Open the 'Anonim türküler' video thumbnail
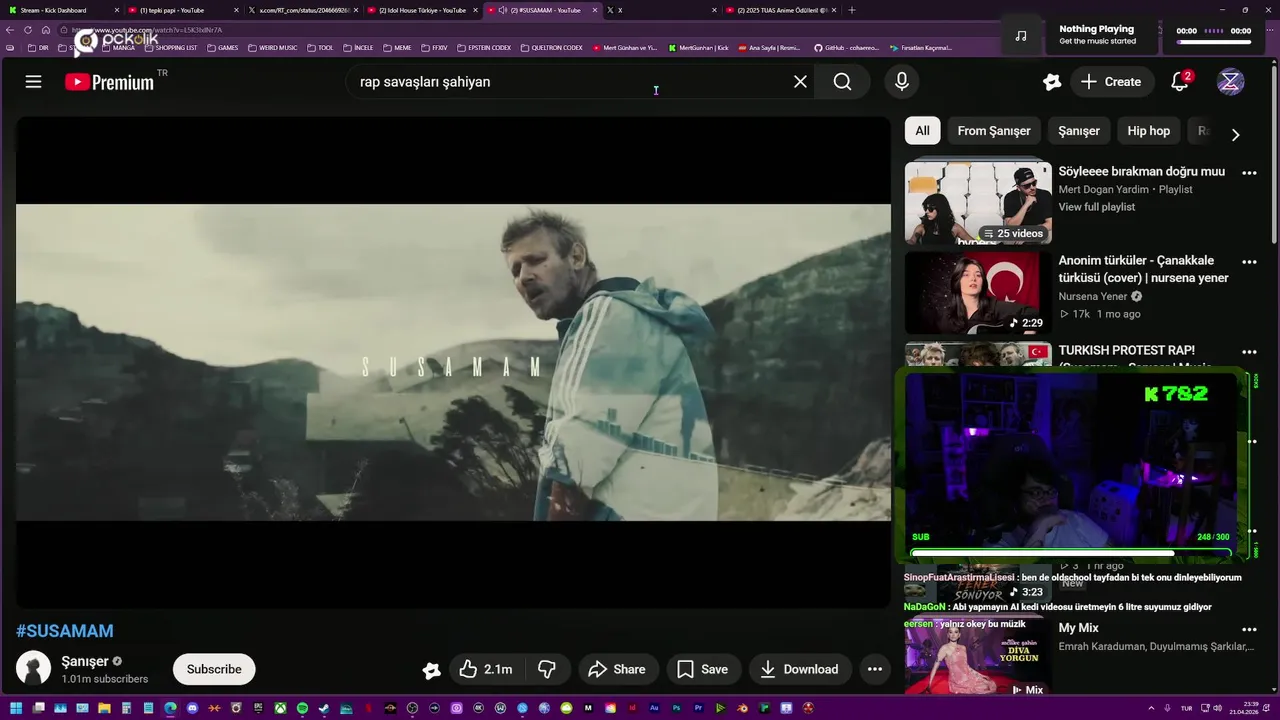1280x720 pixels. 978,292
